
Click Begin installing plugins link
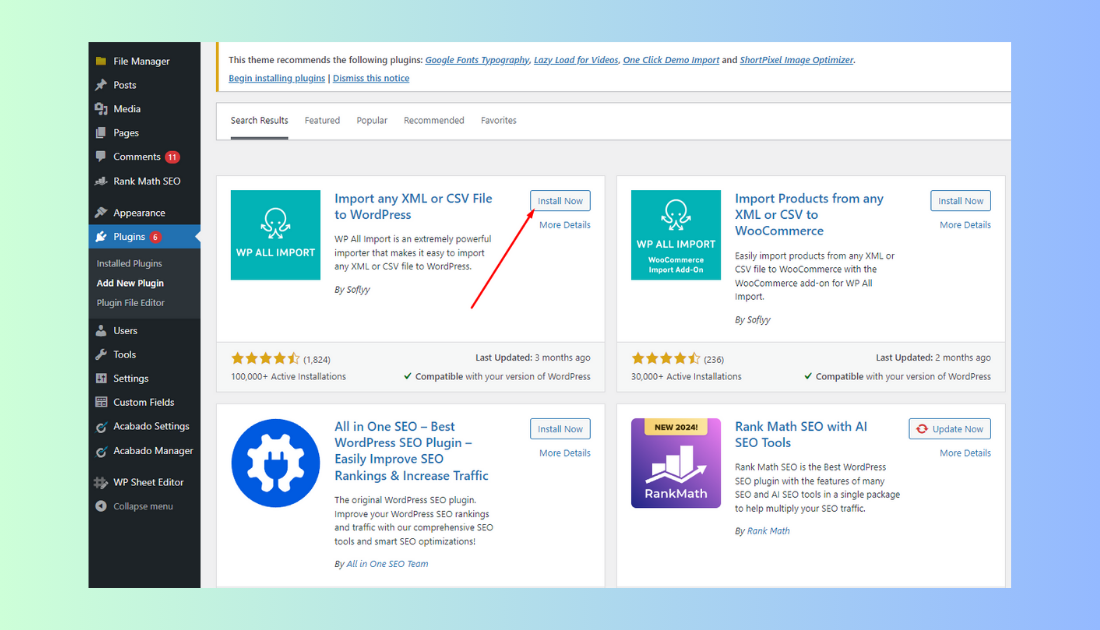point(276,78)
